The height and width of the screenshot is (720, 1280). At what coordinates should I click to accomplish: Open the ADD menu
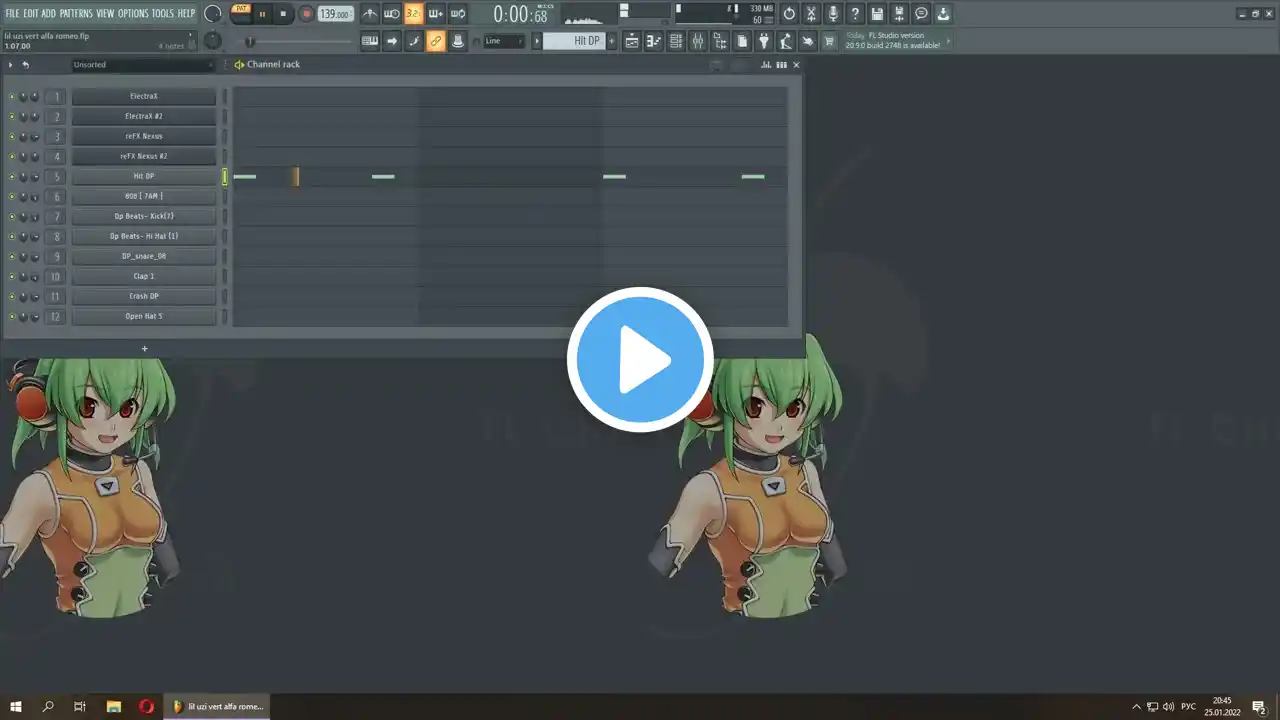(x=49, y=13)
